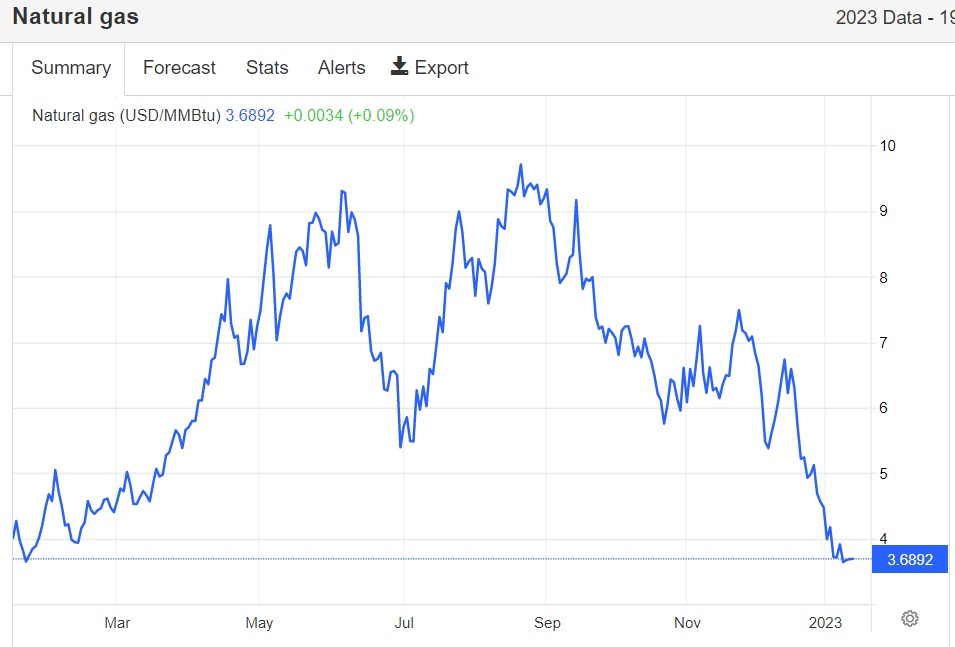The image size is (955, 647).
Task: Switch to the Summary tab
Action: (70, 68)
